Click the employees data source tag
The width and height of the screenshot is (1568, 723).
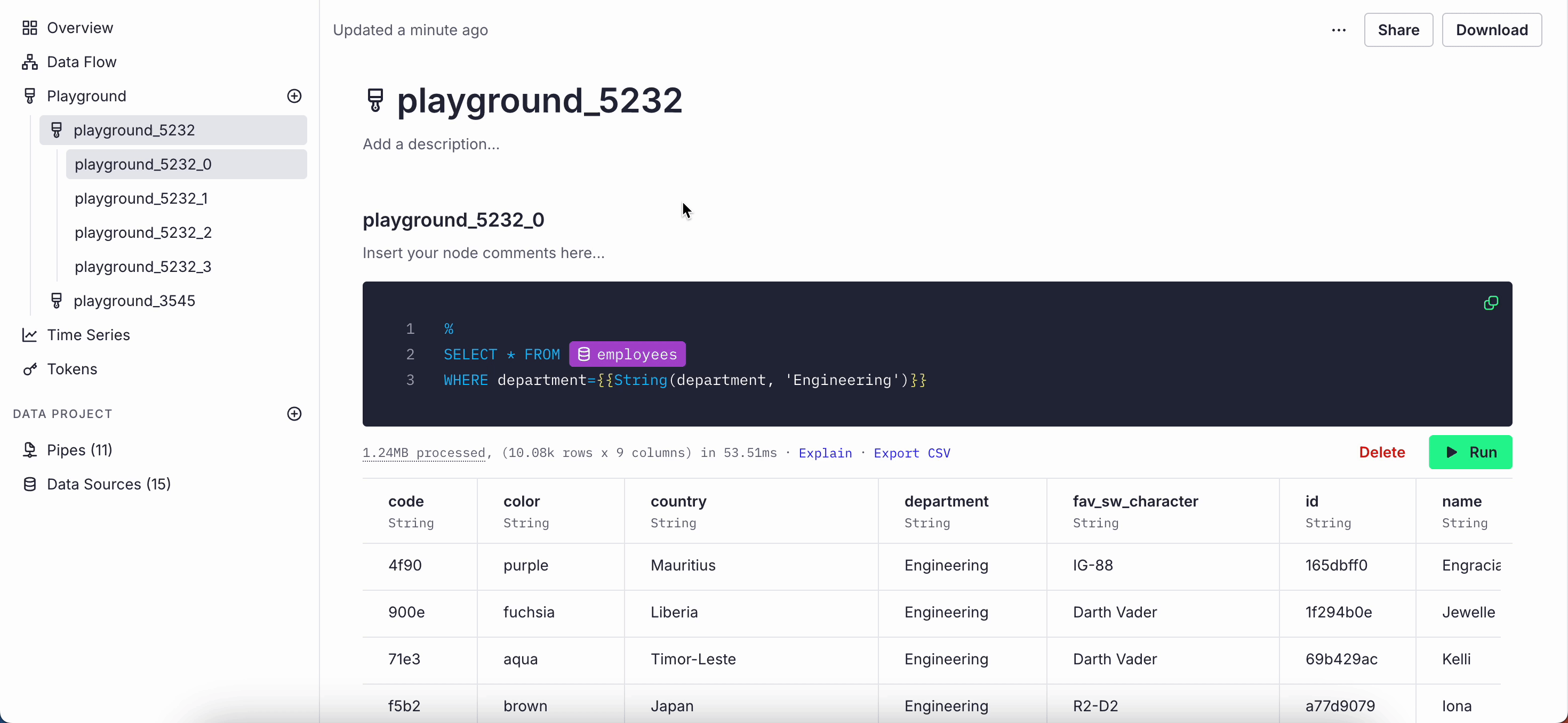[627, 354]
